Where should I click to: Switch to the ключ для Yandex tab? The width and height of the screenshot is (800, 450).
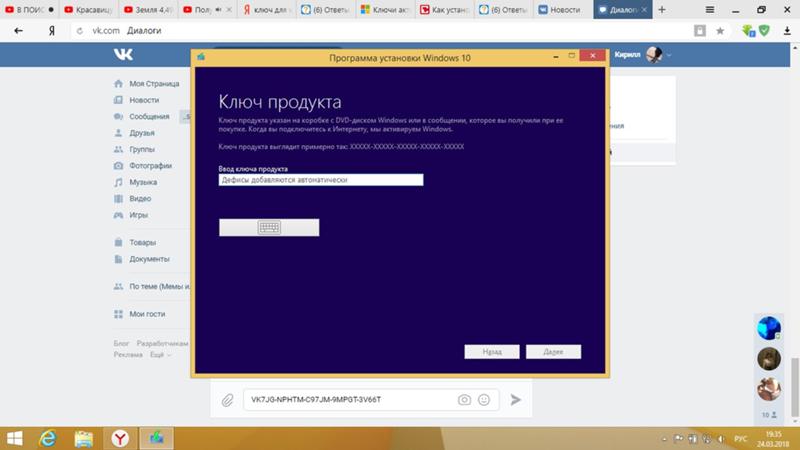(x=266, y=10)
